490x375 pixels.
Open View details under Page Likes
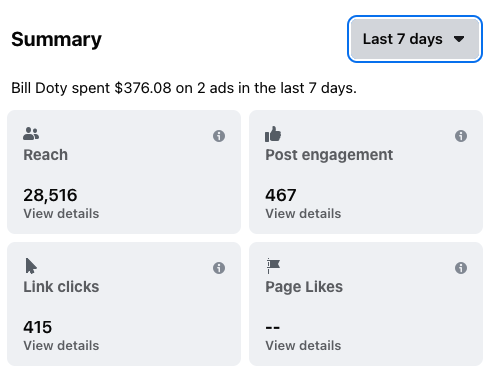coord(303,345)
